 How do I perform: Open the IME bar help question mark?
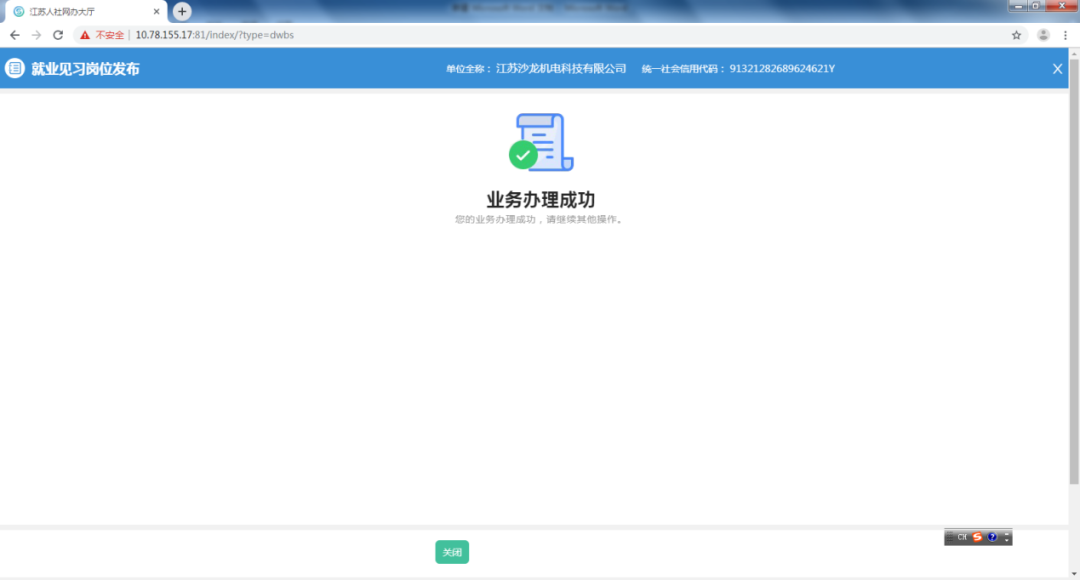[992, 537]
